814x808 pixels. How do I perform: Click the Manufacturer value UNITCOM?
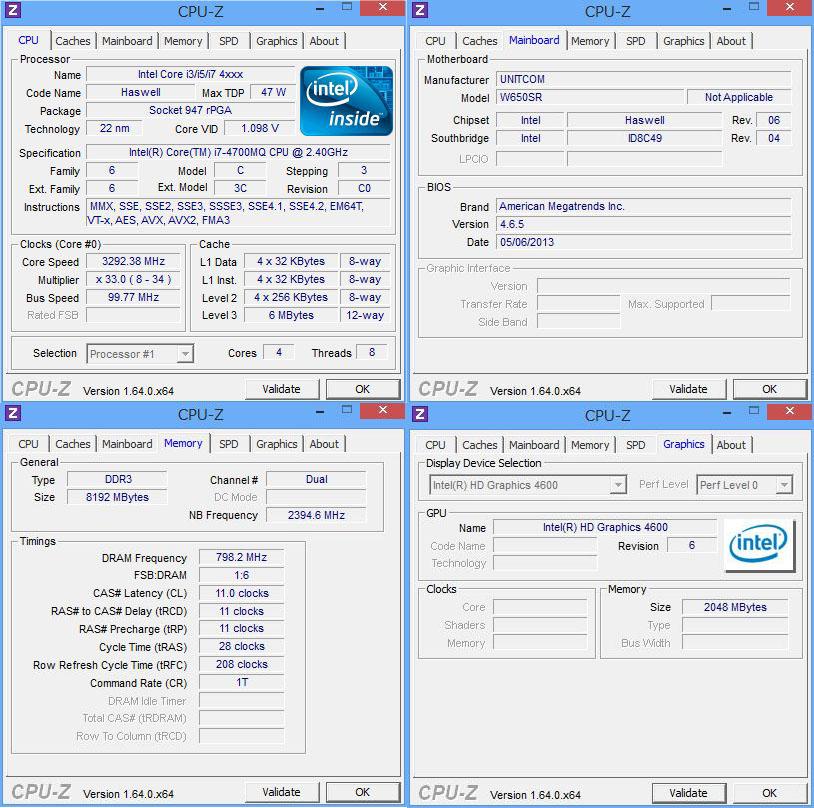click(x=643, y=79)
